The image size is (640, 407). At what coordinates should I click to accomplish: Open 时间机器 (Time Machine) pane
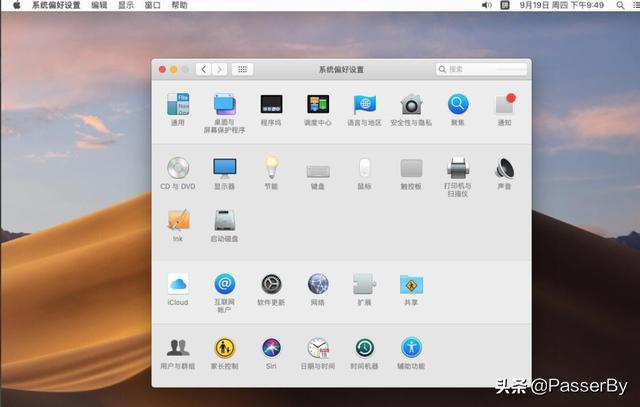point(364,353)
